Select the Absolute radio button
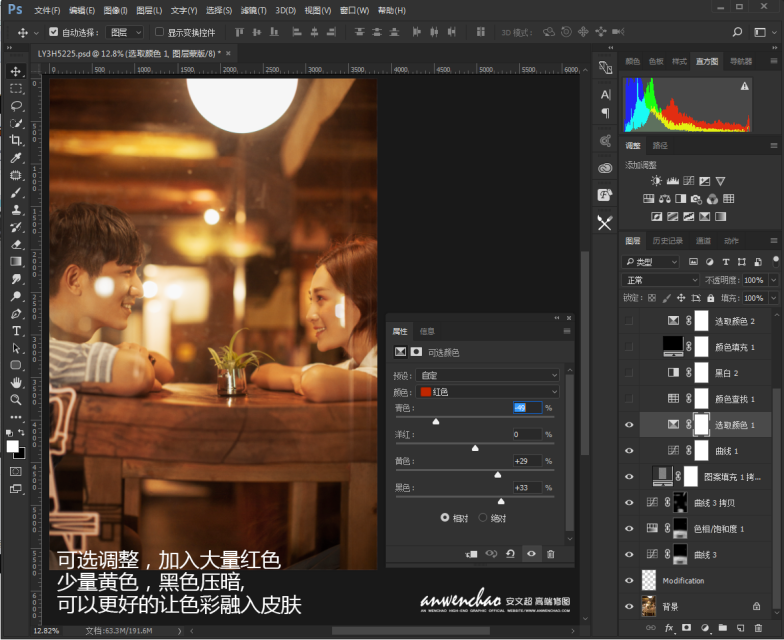The width and height of the screenshot is (784, 640). pos(482,518)
